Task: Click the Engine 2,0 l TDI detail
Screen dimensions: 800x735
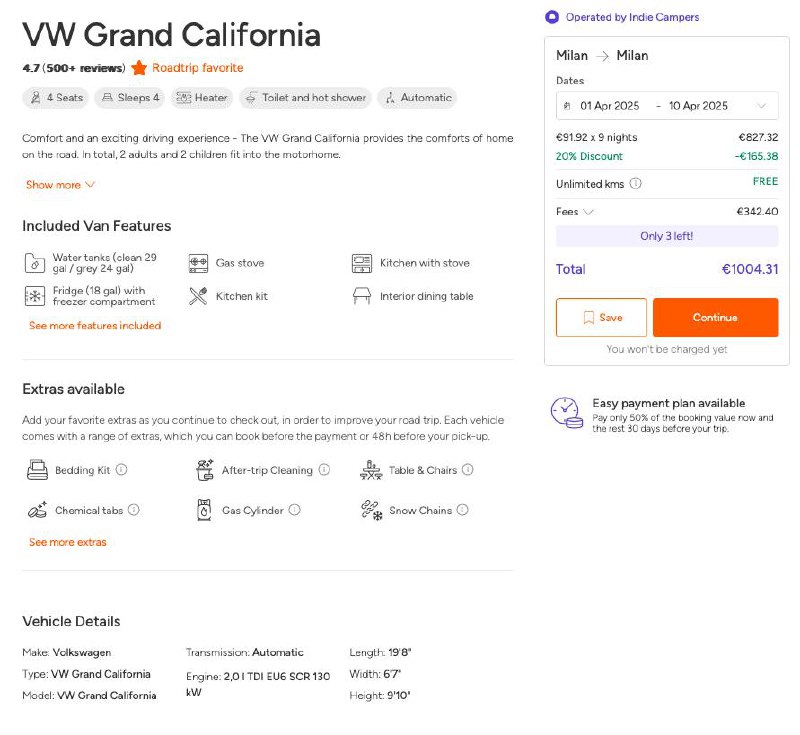Action: (258, 684)
